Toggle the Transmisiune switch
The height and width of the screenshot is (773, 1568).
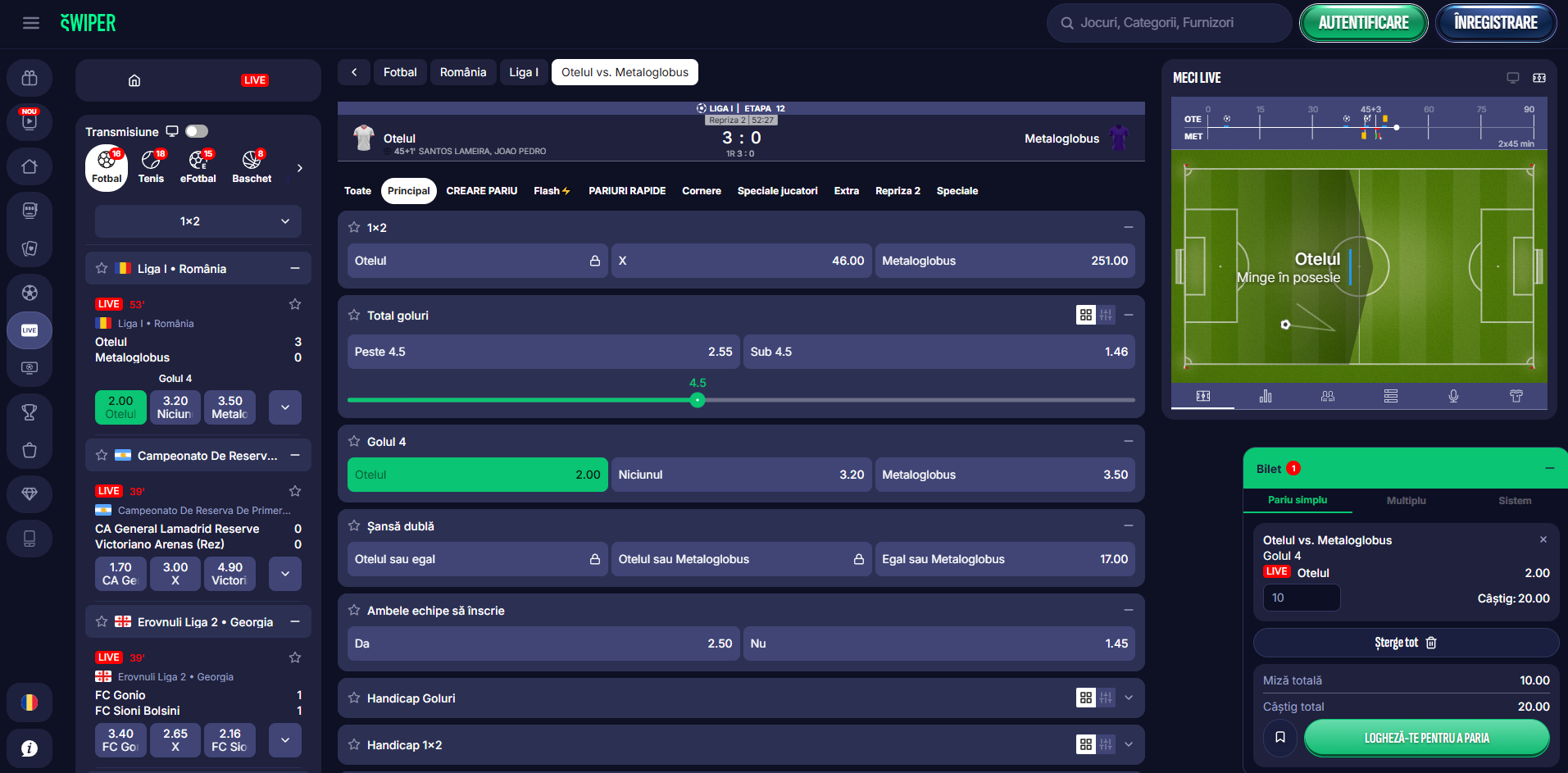coord(197,131)
